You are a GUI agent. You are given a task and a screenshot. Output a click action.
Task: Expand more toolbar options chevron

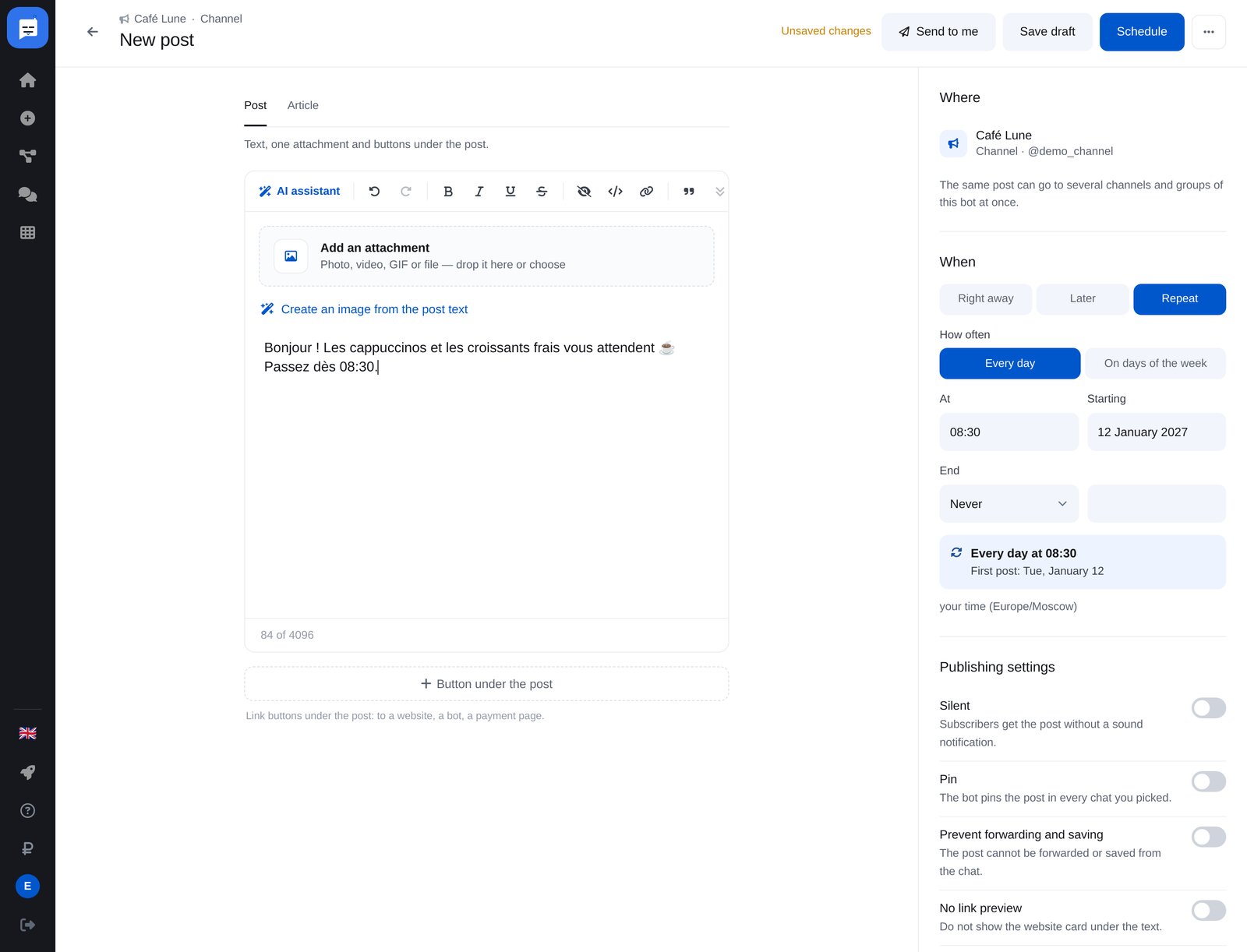(720, 191)
